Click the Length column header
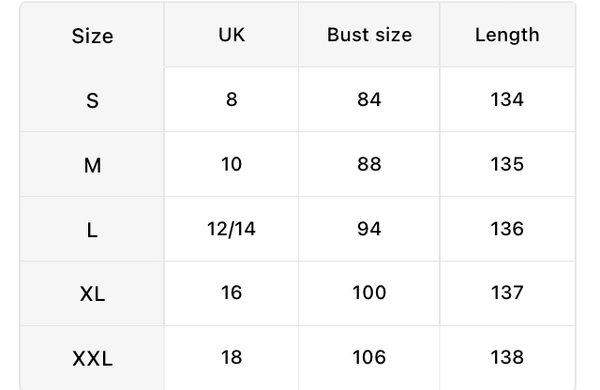Image resolution: width=600 pixels, height=390 pixels. (507, 35)
